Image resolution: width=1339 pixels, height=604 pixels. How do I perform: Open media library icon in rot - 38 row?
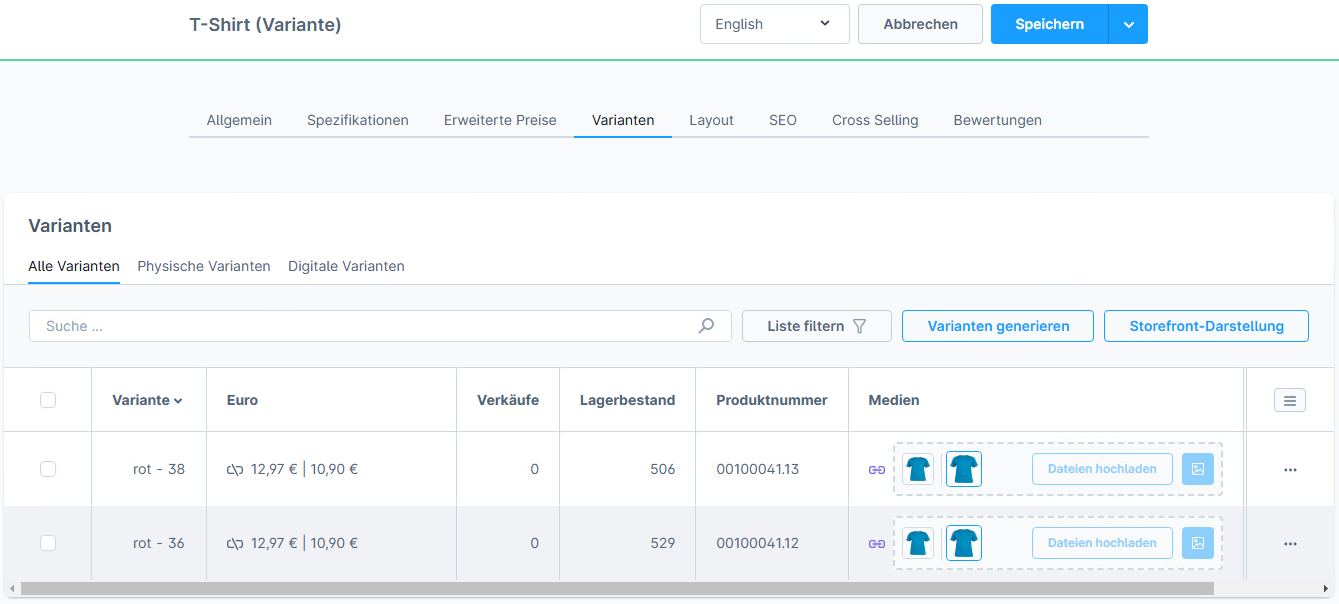pyautogui.click(x=1197, y=469)
